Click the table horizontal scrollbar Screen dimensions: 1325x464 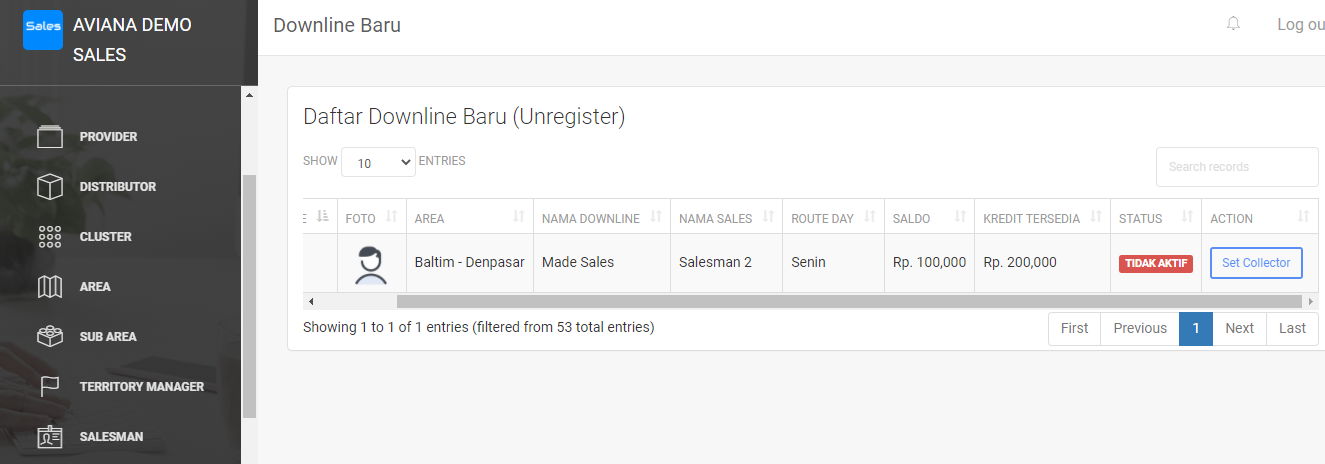tap(850, 301)
